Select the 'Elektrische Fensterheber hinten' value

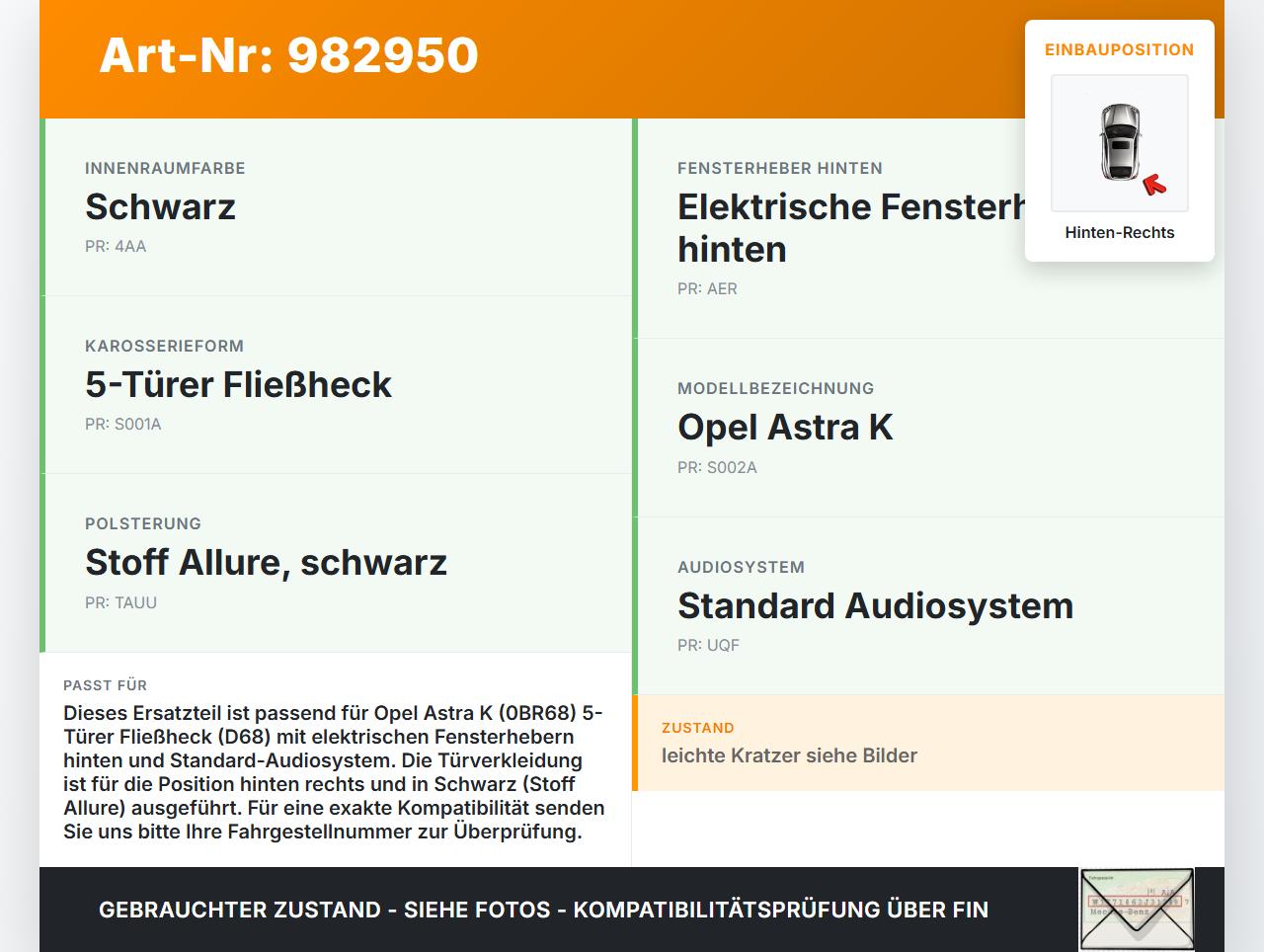click(x=851, y=228)
